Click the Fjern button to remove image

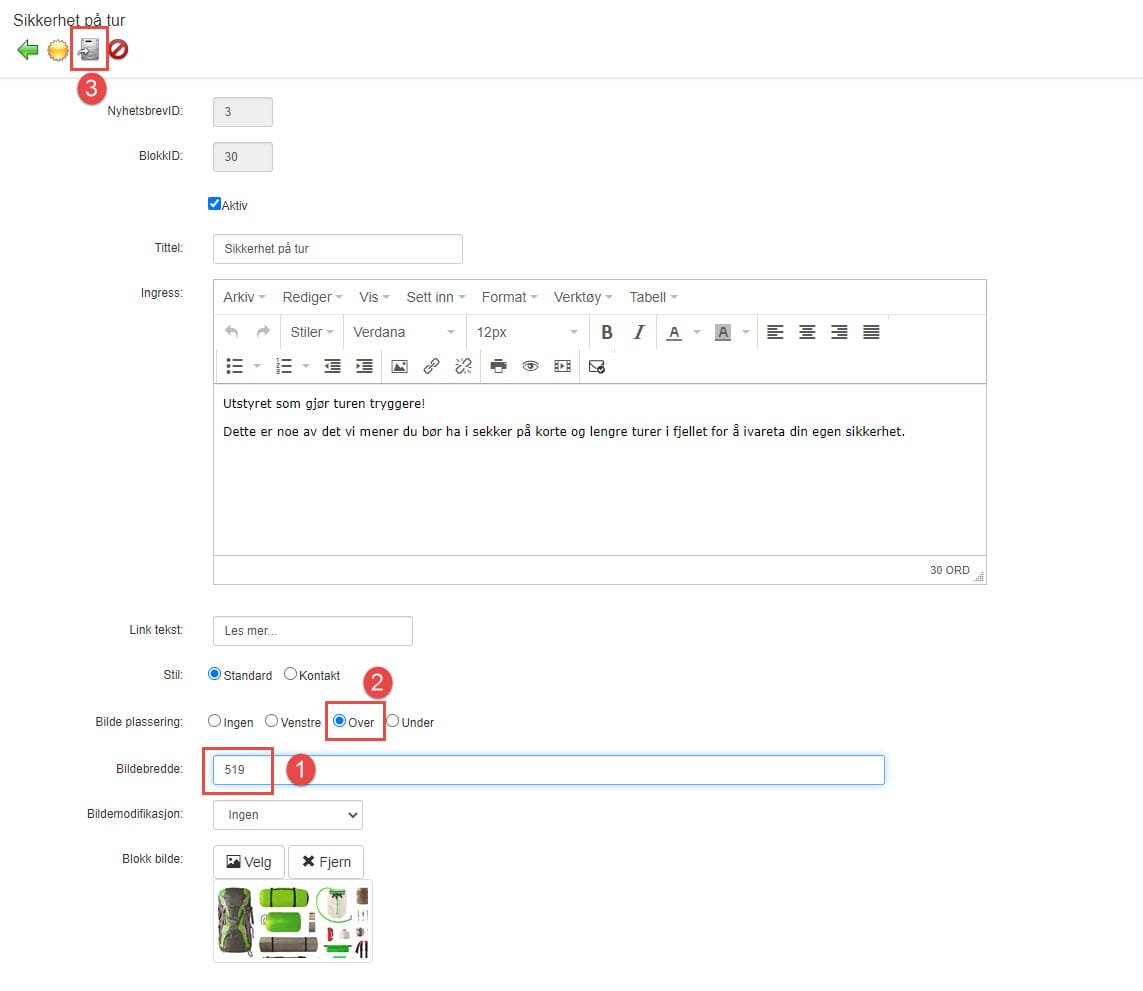pos(325,862)
